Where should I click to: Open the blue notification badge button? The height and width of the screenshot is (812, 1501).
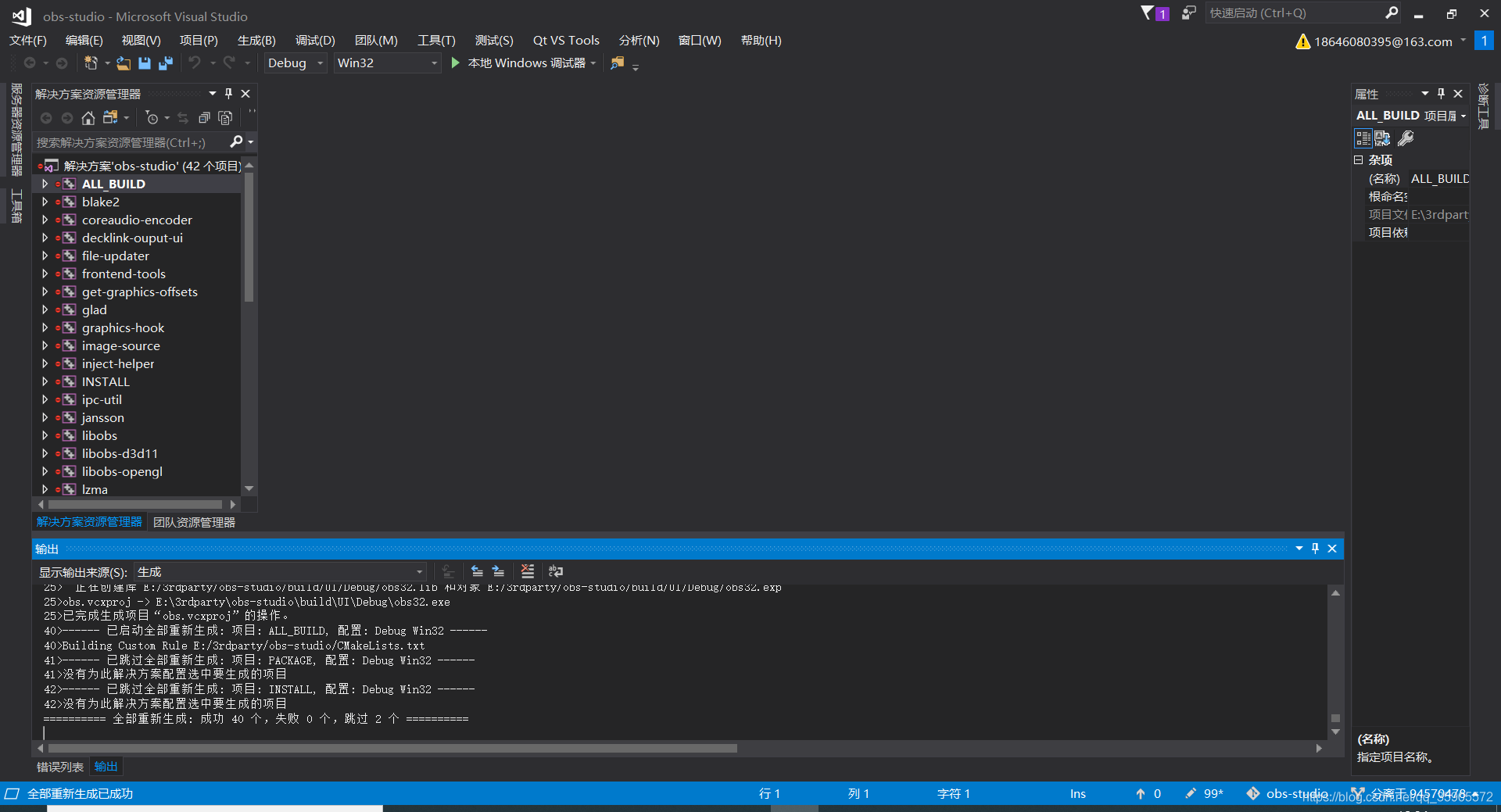tap(1484, 41)
